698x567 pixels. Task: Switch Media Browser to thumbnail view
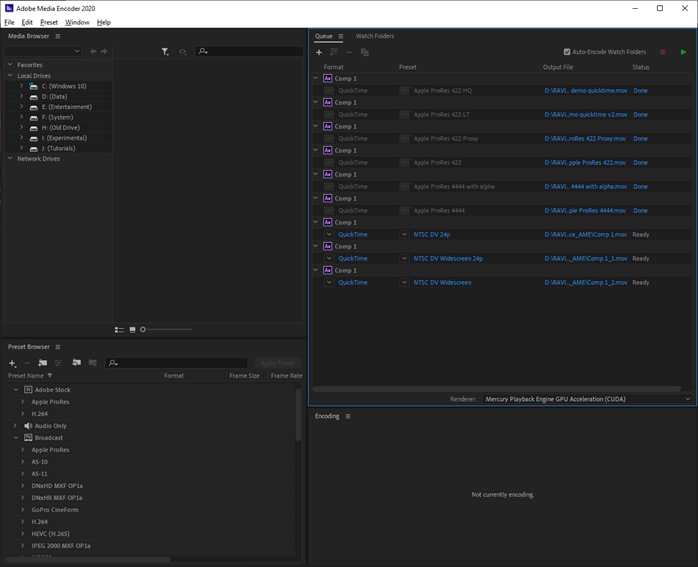tap(132, 329)
